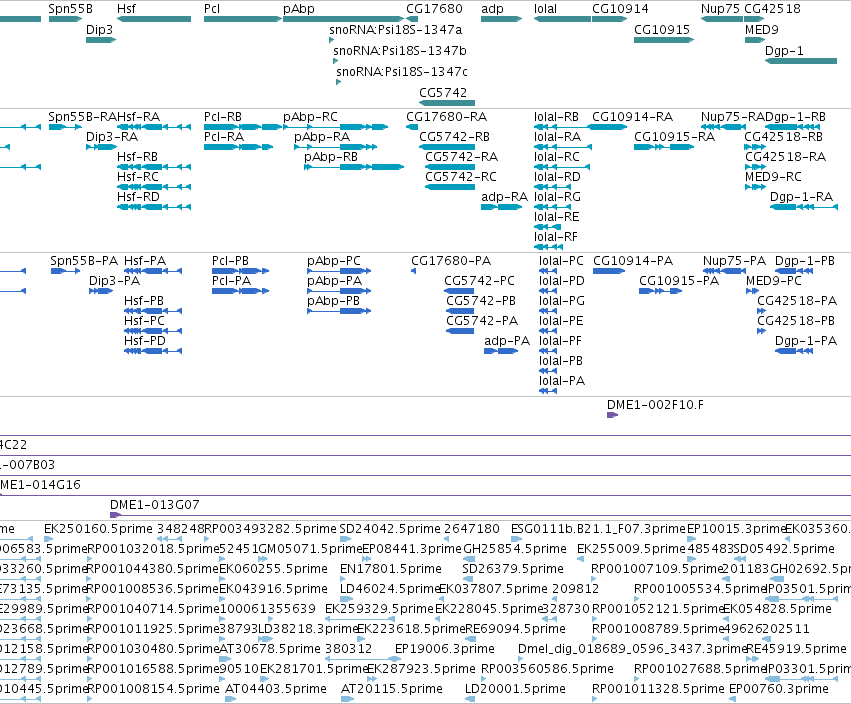Image resolution: width=851 pixels, height=704 pixels.
Task: Click snoRNA:Psi18S-1347c label
Action: pyautogui.click(x=402, y=72)
